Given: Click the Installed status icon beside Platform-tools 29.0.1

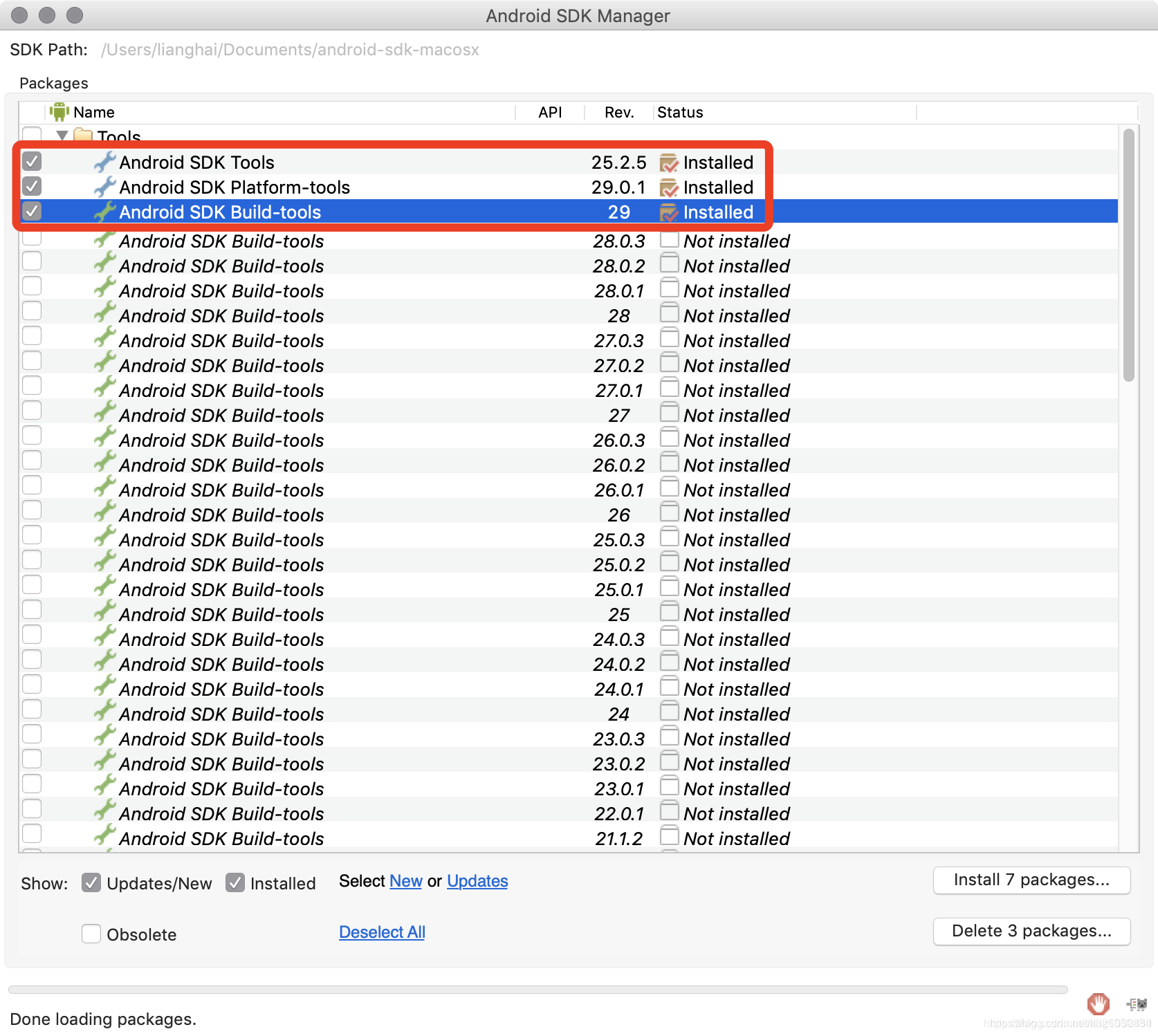Looking at the screenshot, I should [x=668, y=187].
